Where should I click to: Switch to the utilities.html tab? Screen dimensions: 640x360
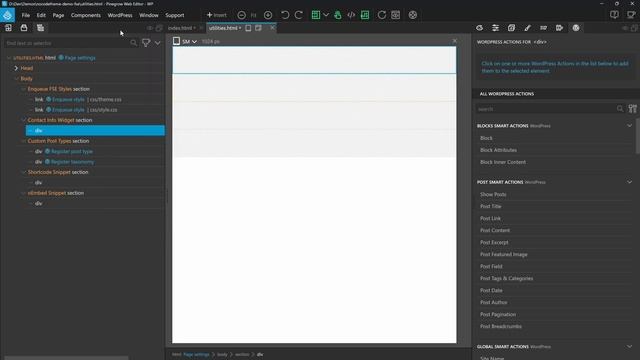(223, 28)
